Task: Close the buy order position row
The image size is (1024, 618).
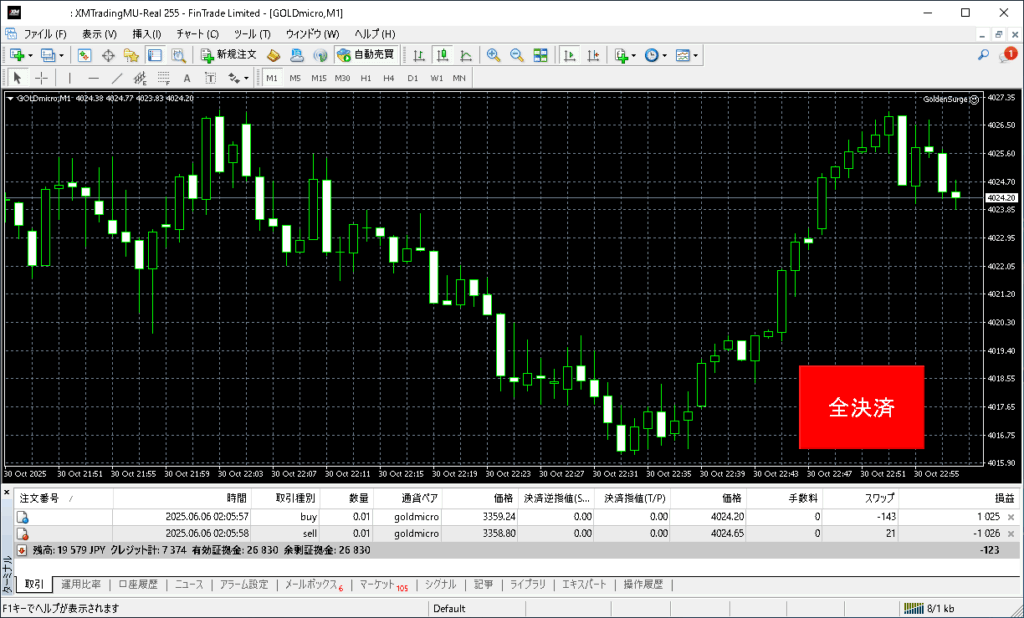Action: [x=1010, y=517]
